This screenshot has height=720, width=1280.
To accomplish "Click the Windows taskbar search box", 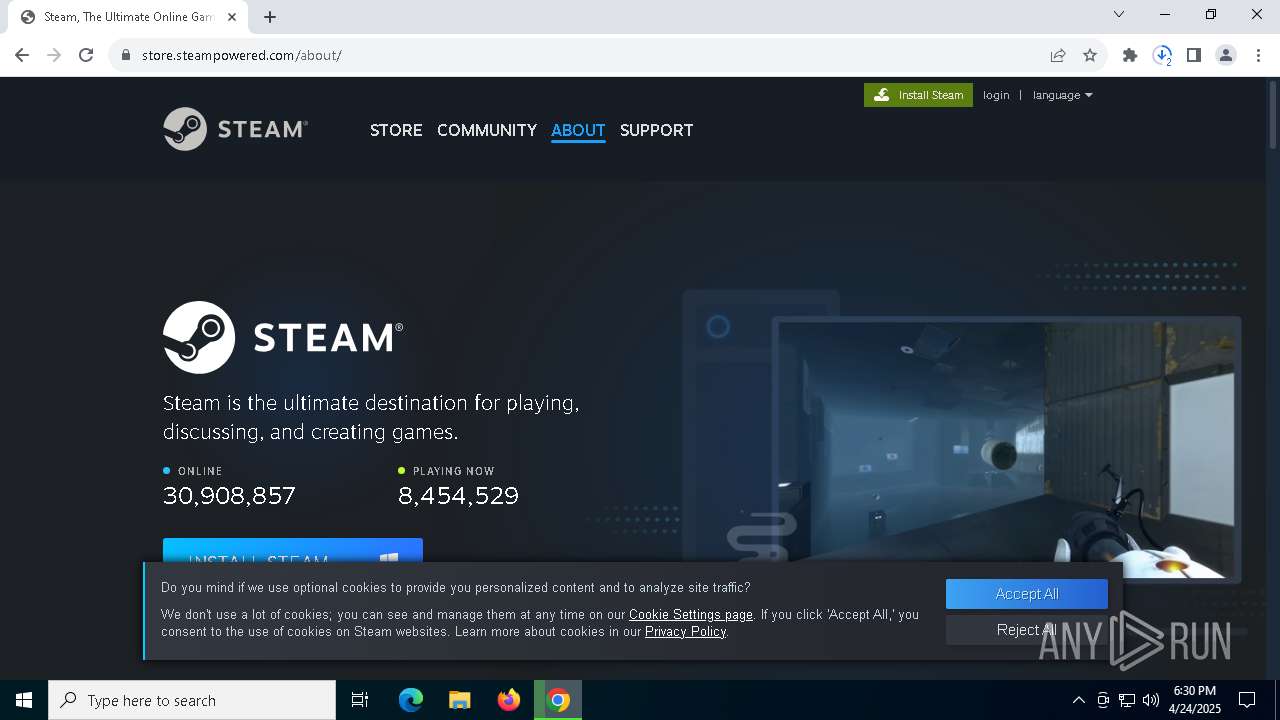I will (x=192, y=700).
